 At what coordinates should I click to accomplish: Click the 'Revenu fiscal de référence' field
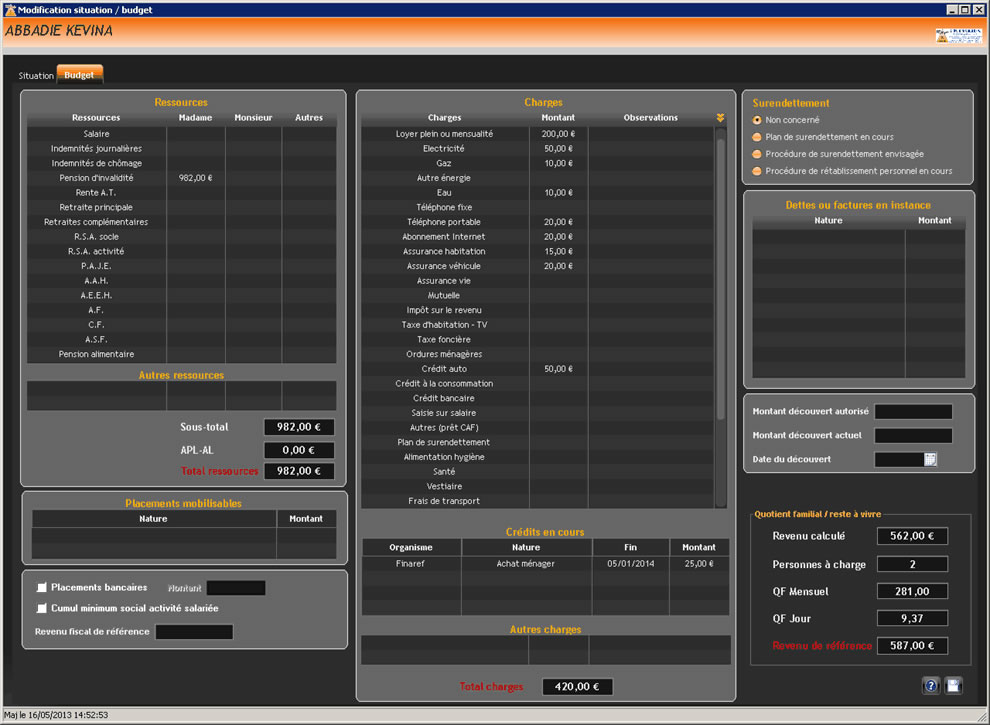tap(194, 632)
